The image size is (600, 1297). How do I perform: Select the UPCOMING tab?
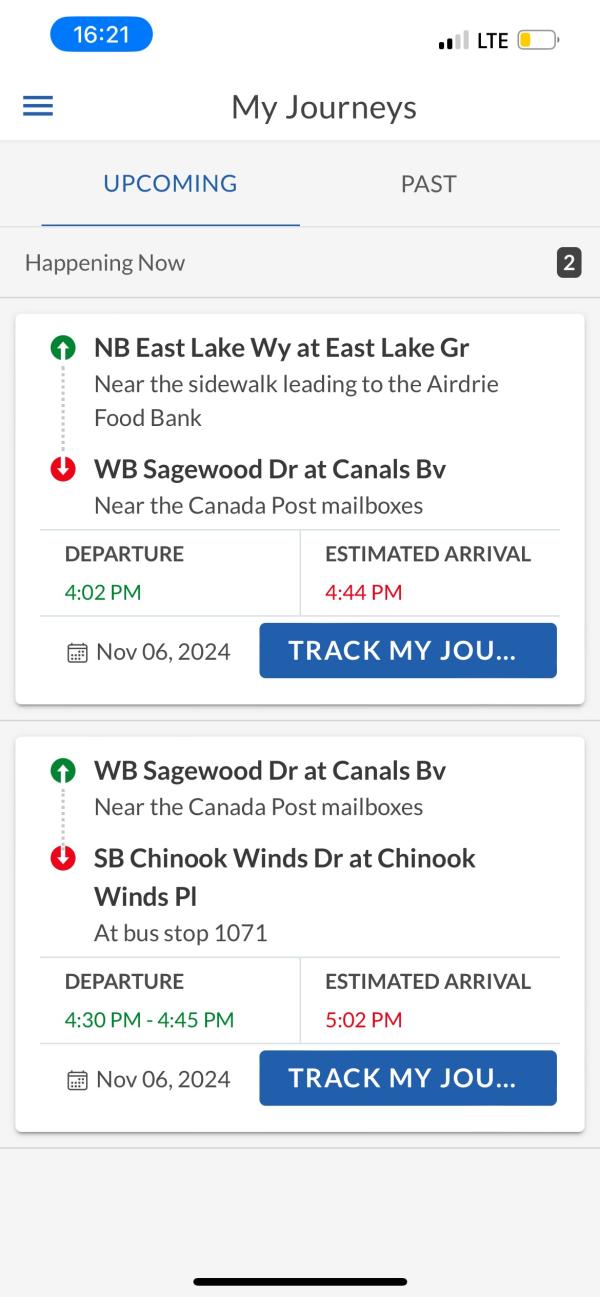[x=171, y=184]
